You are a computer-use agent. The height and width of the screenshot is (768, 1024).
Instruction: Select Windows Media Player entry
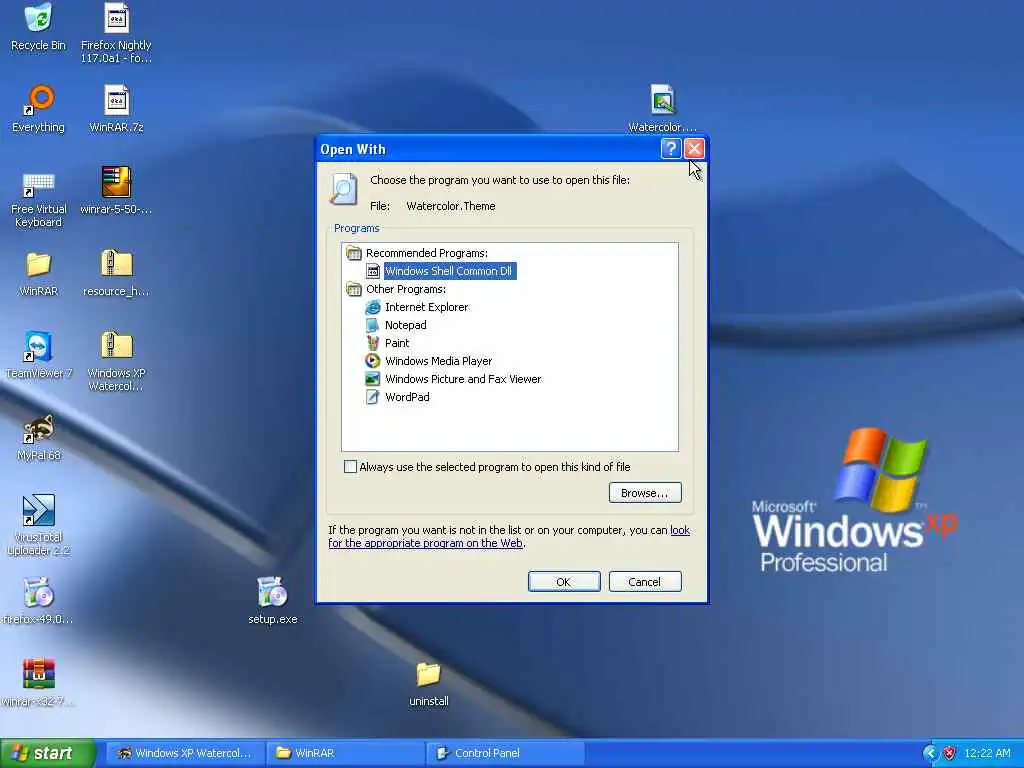tap(438, 360)
